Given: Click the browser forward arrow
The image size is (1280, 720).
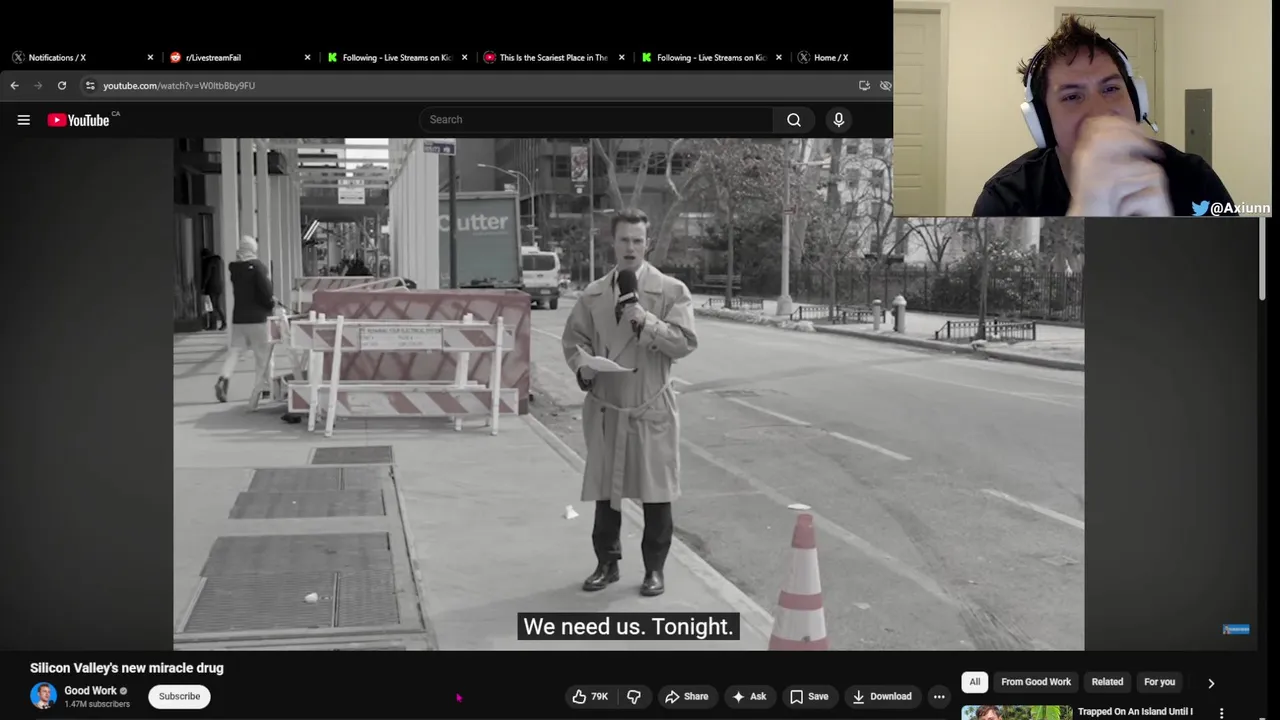Looking at the screenshot, I should pos(38,86).
